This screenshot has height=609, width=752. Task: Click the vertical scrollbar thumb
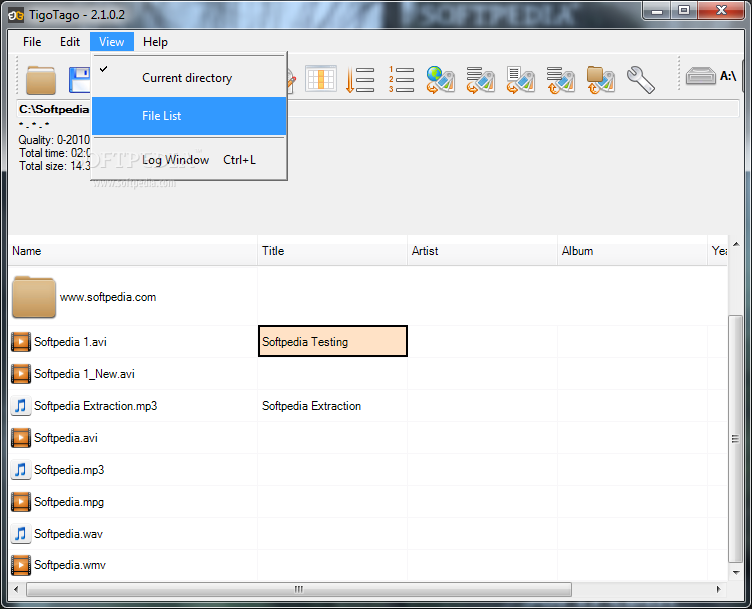click(x=735, y=438)
